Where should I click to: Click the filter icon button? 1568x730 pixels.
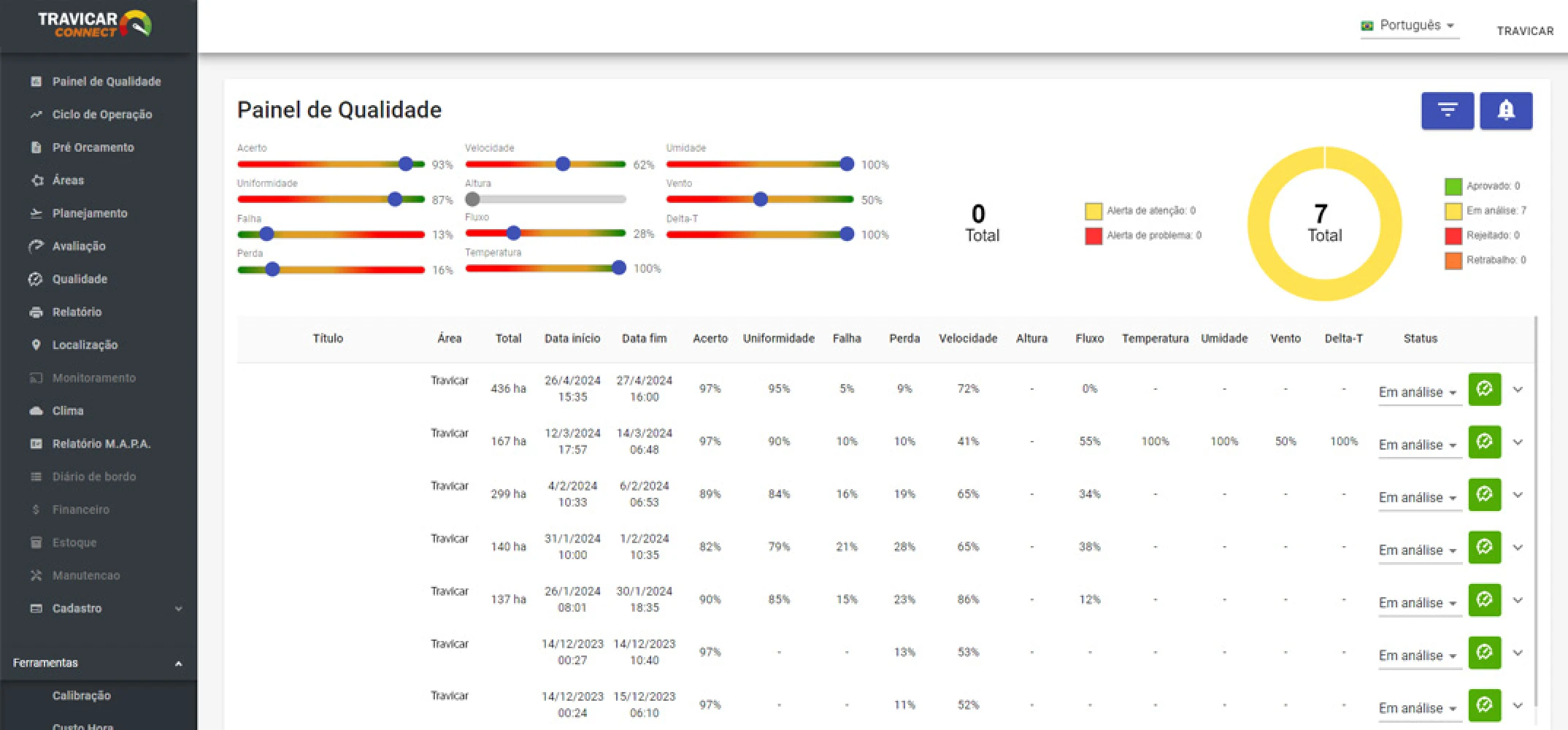tap(1447, 111)
